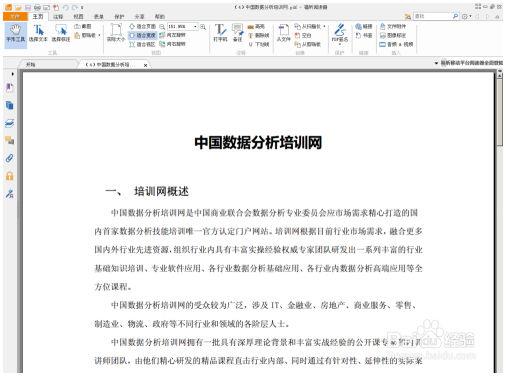The image size is (506, 376).
Task: Toggle the Fit Width view option
Action: 143,35
